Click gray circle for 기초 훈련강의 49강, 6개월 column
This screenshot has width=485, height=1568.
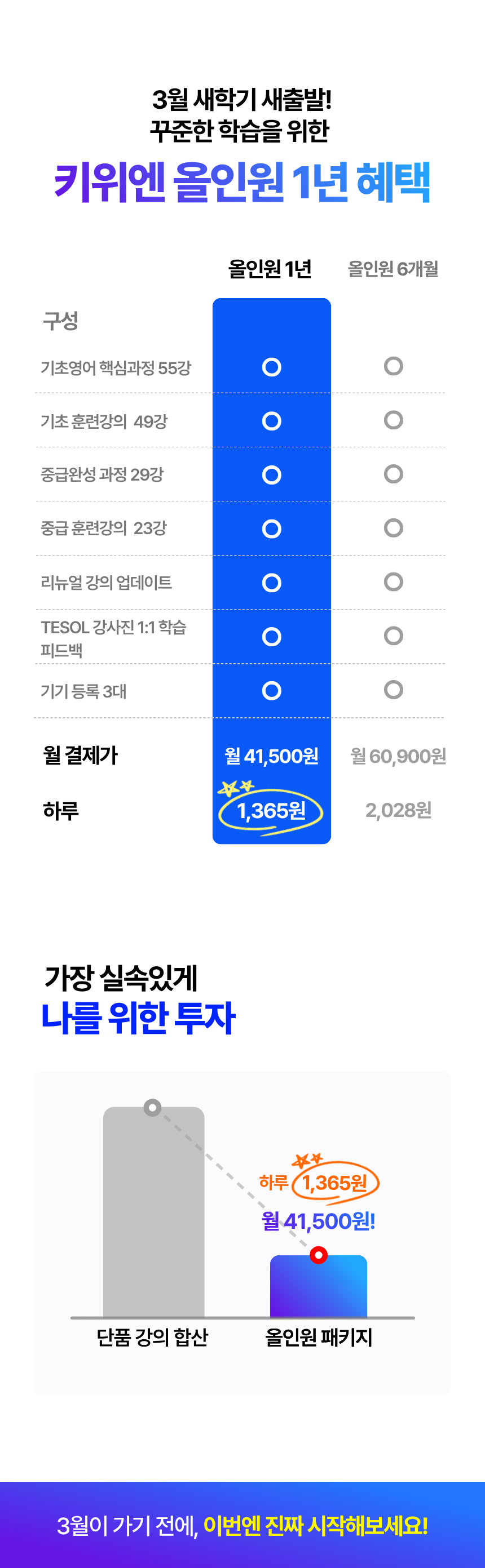[x=394, y=420]
